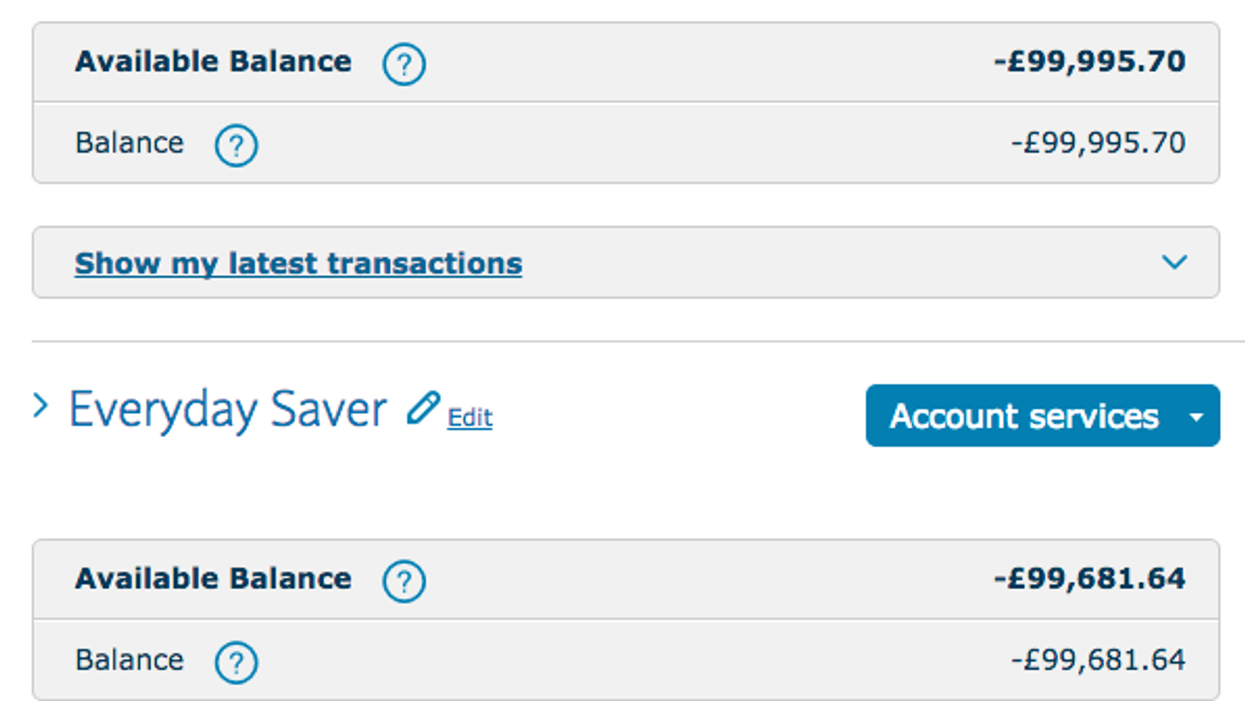The height and width of the screenshot is (701, 1245).
Task: Click help icon beside first account's Balance
Action: [236, 146]
